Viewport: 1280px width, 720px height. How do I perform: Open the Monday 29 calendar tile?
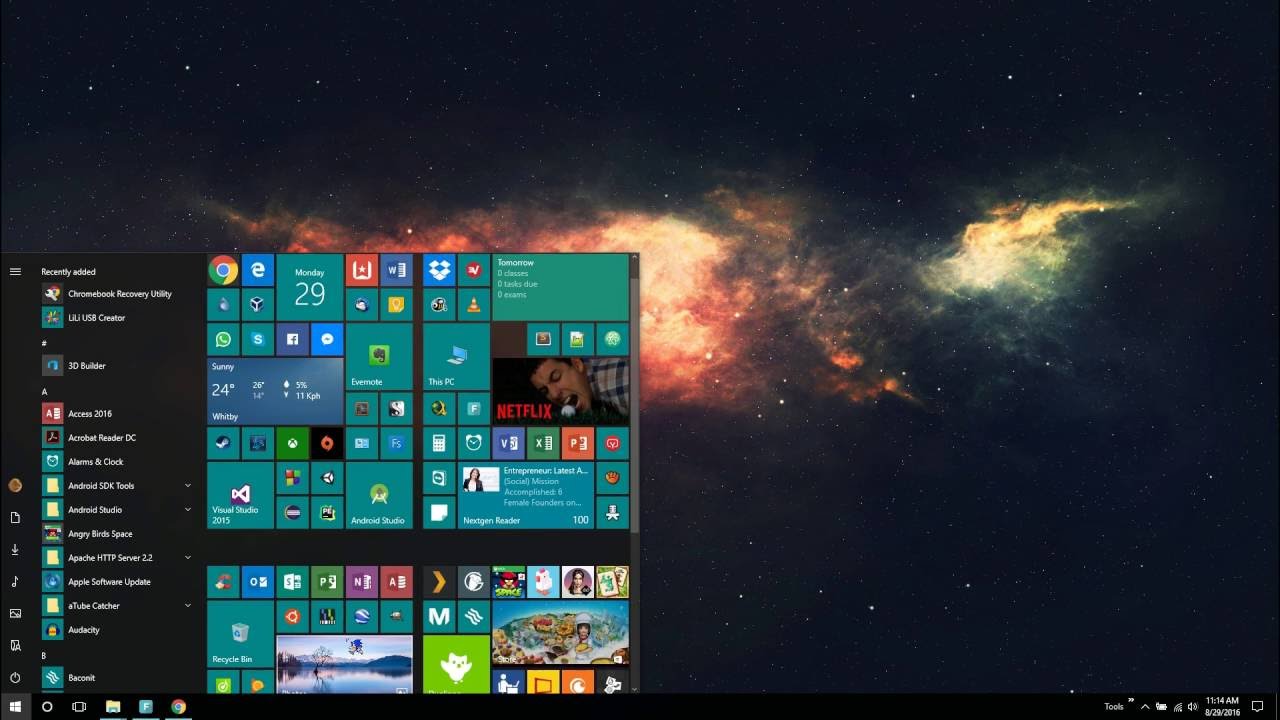tap(310, 288)
